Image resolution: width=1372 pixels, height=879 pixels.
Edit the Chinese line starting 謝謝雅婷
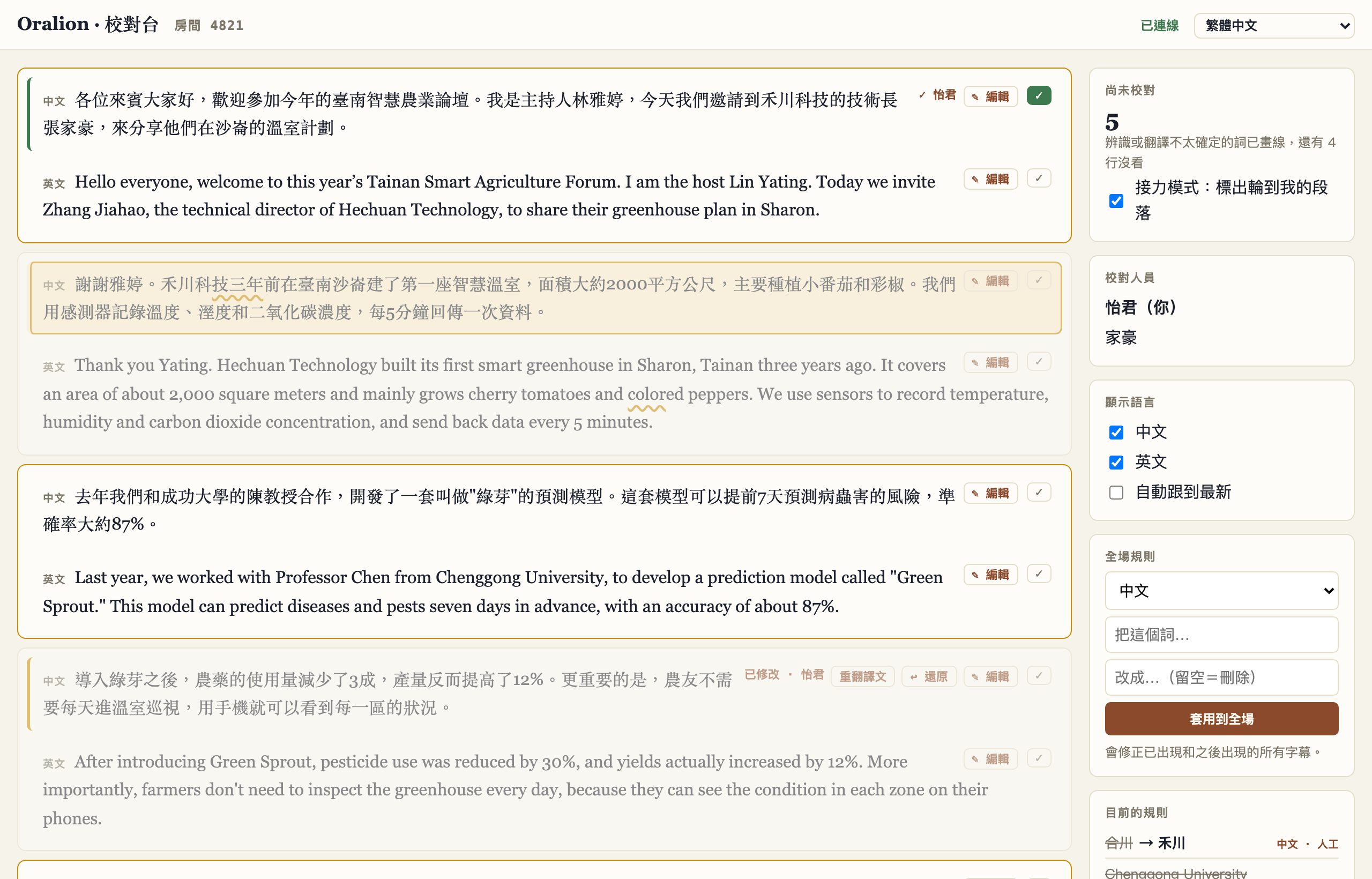tap(991, 281)
